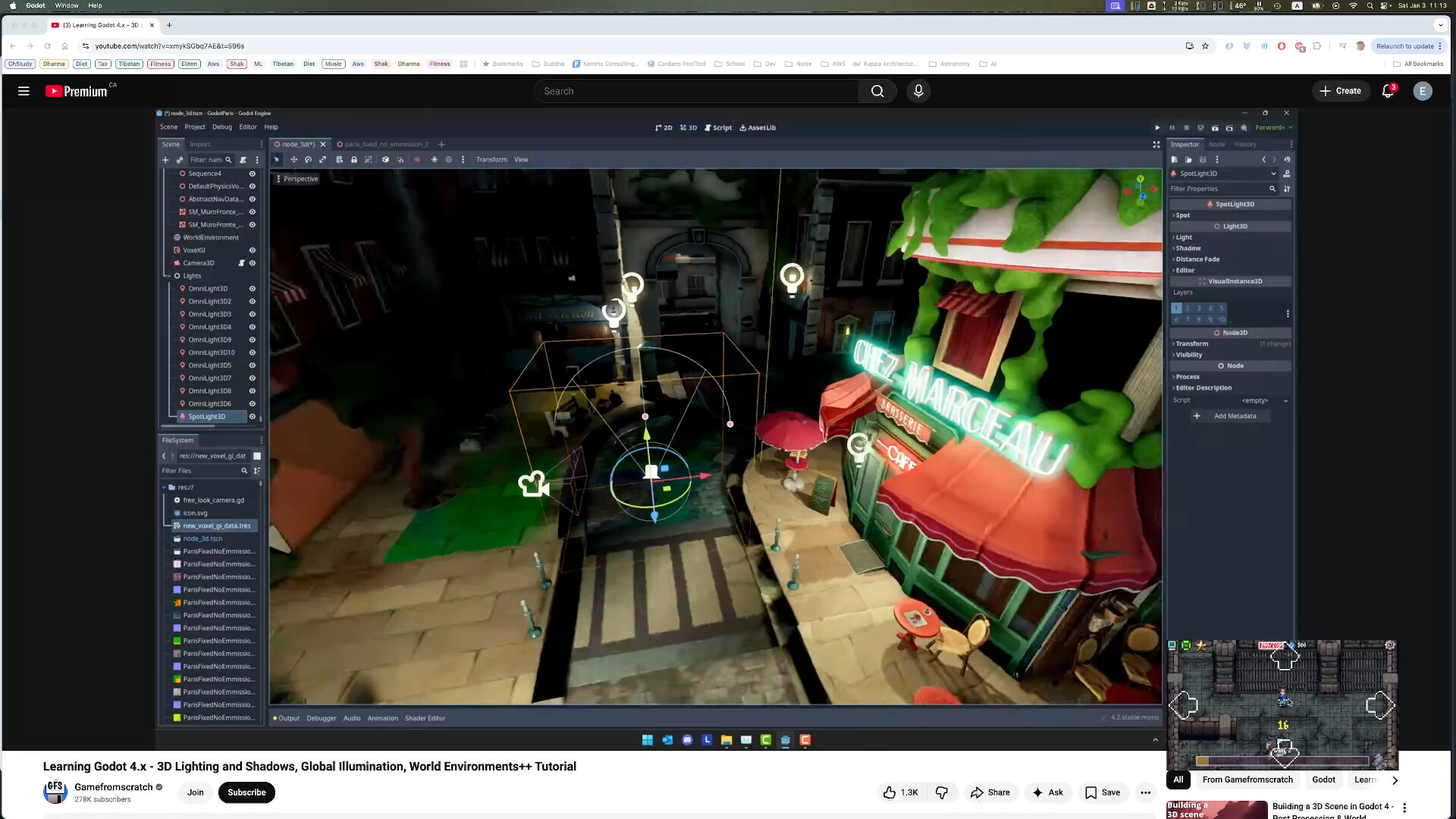Select the Move tool in the viewport toolbar

294,160
